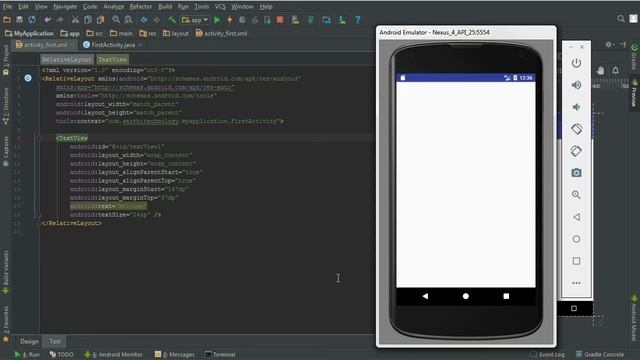
Task: Open the Gradle Console panel
Action: 600,355
